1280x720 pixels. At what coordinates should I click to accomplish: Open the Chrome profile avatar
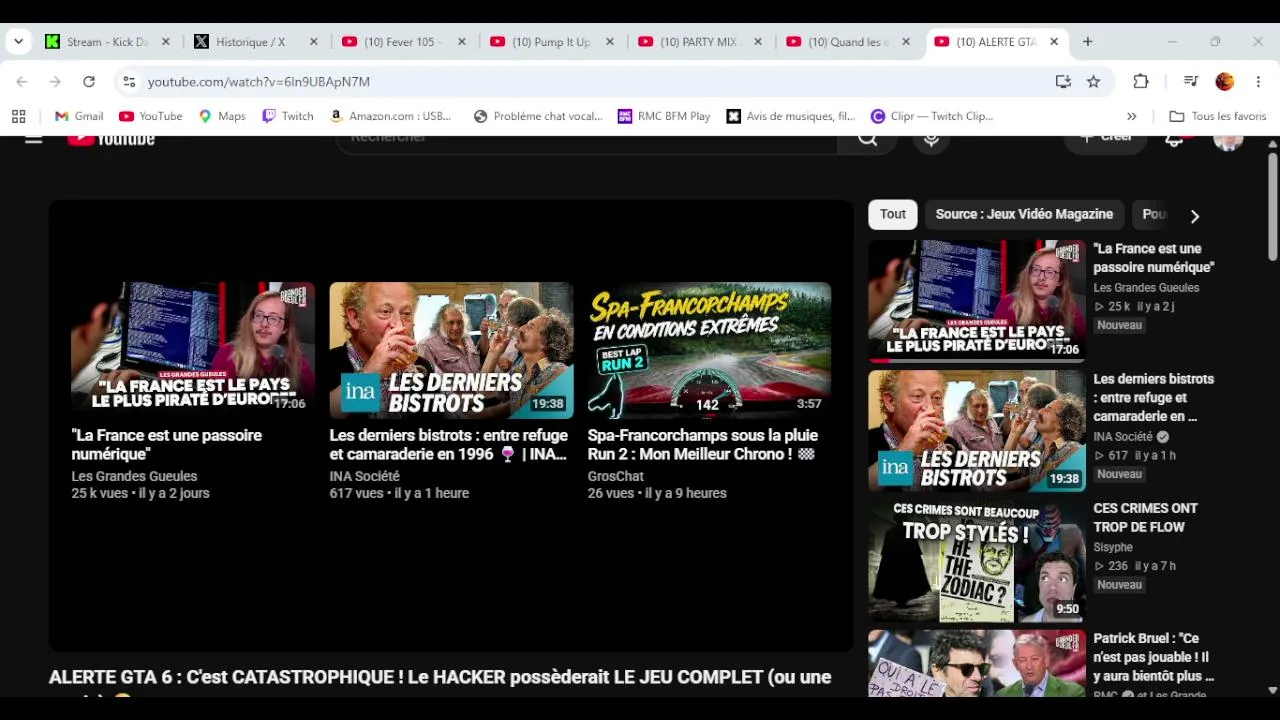(1225, 82)
